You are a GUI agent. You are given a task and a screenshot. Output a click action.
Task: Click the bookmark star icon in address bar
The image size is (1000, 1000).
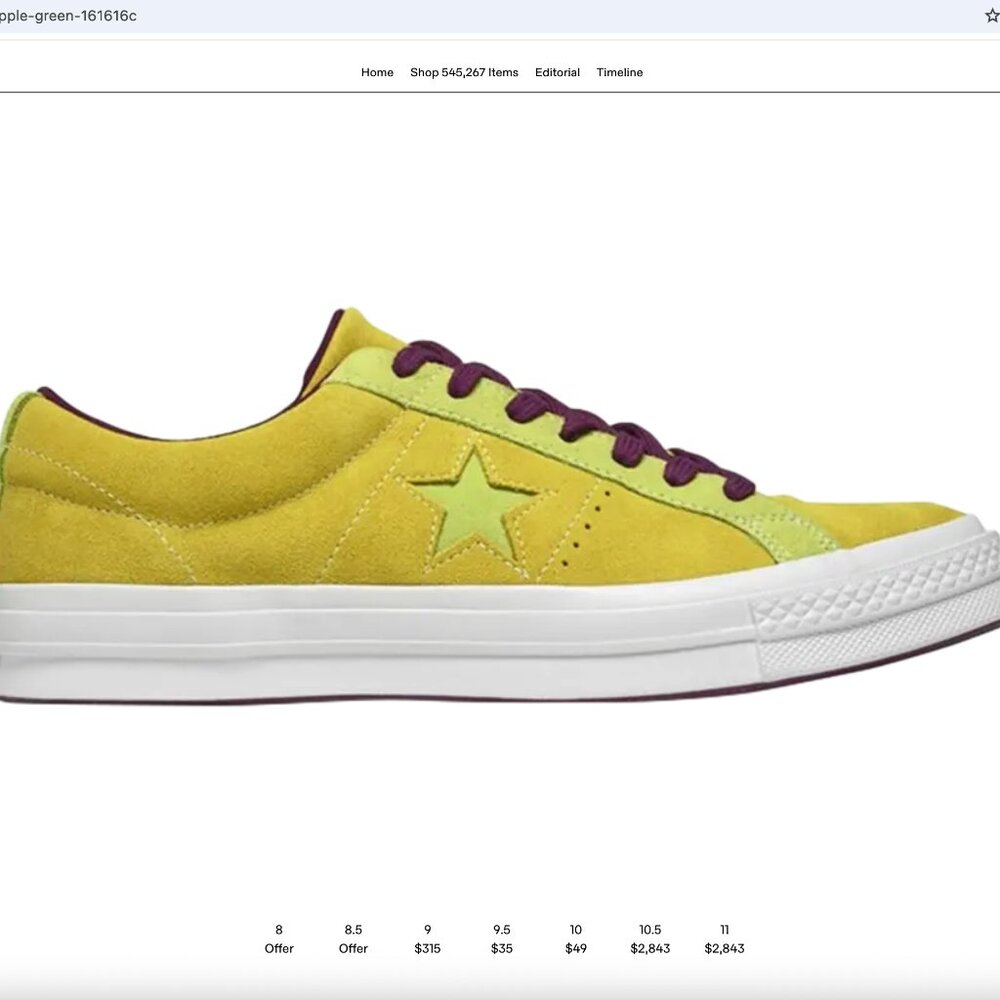(992, 16)
